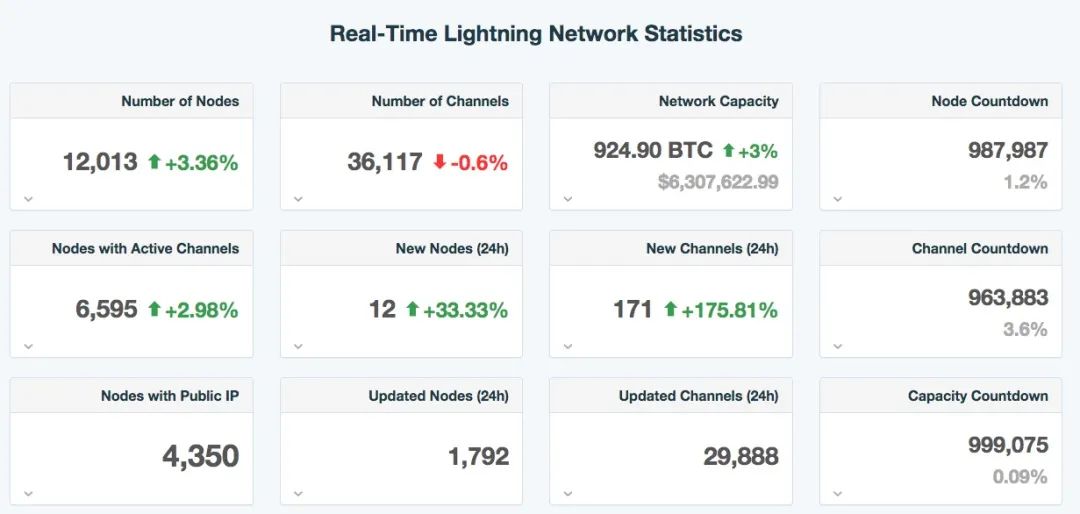This screenshot has width=1080, height=514.
Task: Click green up arrow in New Nodes (24h)
Action: (x=412, y=309)
